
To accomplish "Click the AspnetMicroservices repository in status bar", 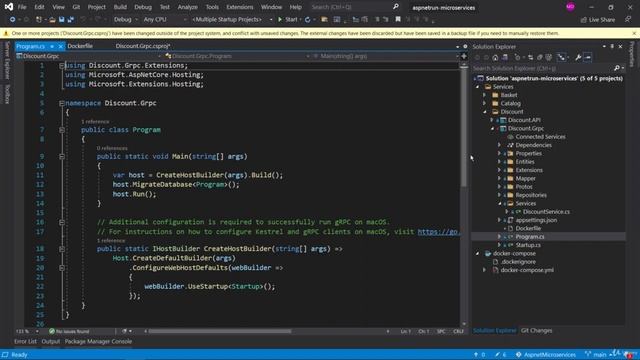I will pyautogui.click(x=545, y=355).
